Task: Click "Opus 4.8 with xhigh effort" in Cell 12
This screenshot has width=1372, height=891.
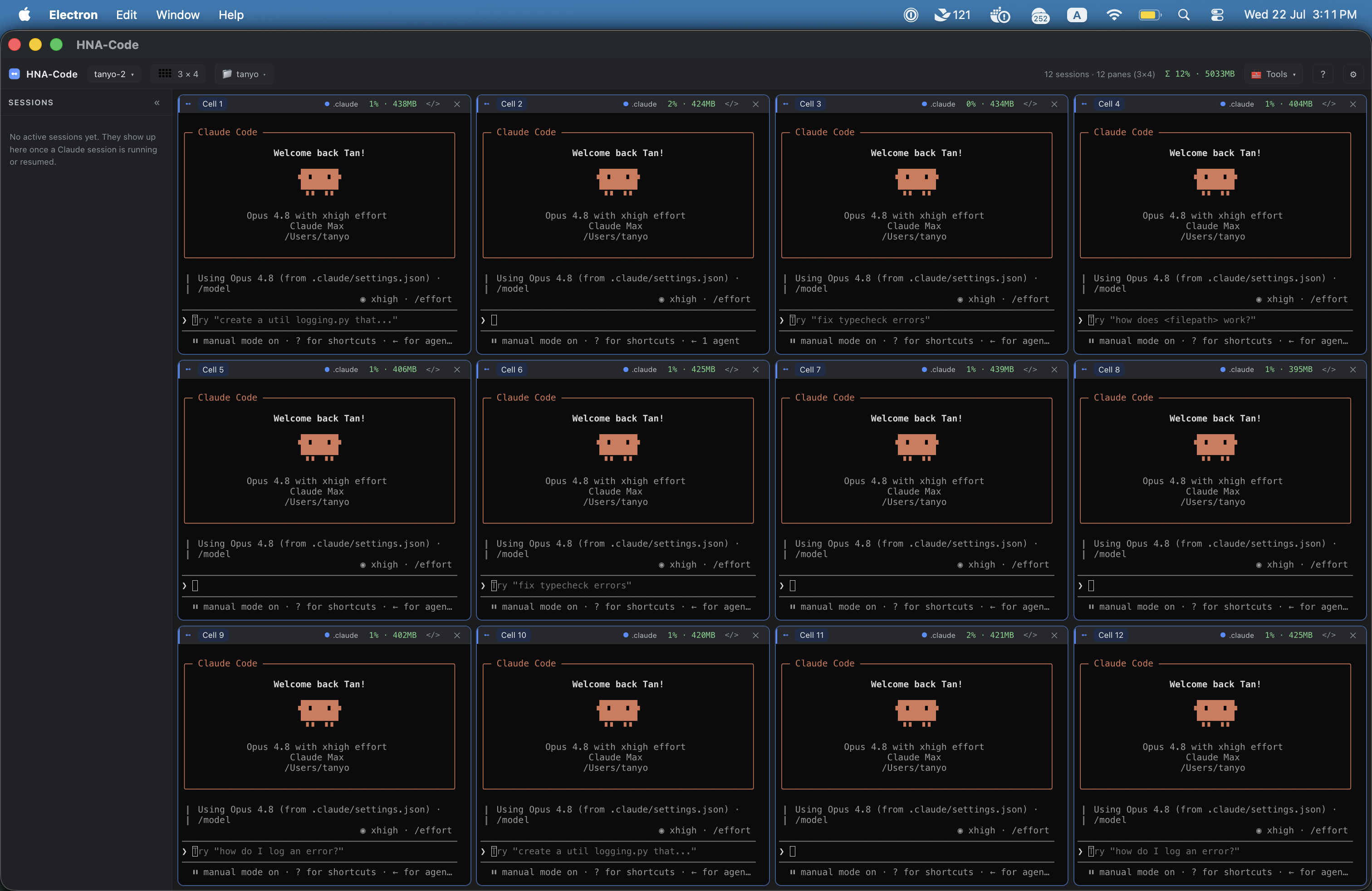Action: (1212, 746)
